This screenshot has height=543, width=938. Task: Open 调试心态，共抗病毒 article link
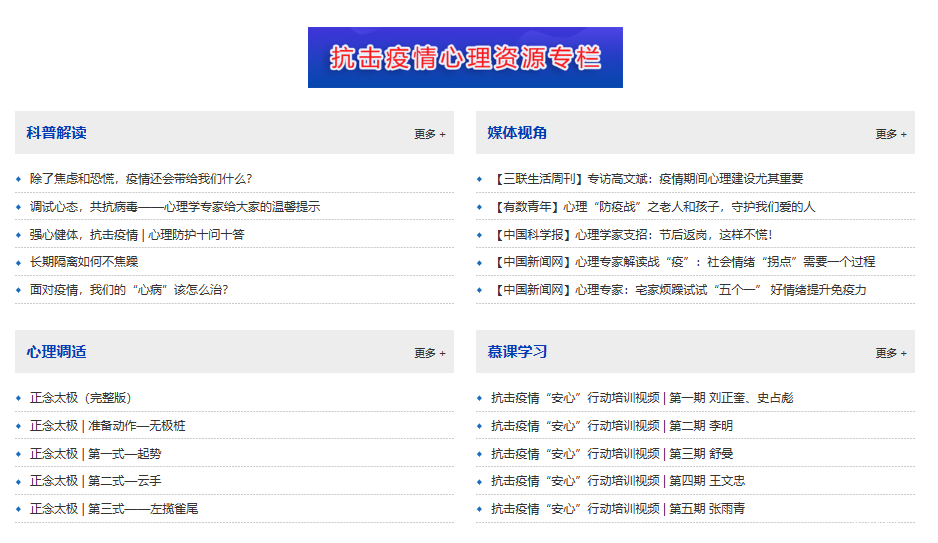tap(174, 207)
